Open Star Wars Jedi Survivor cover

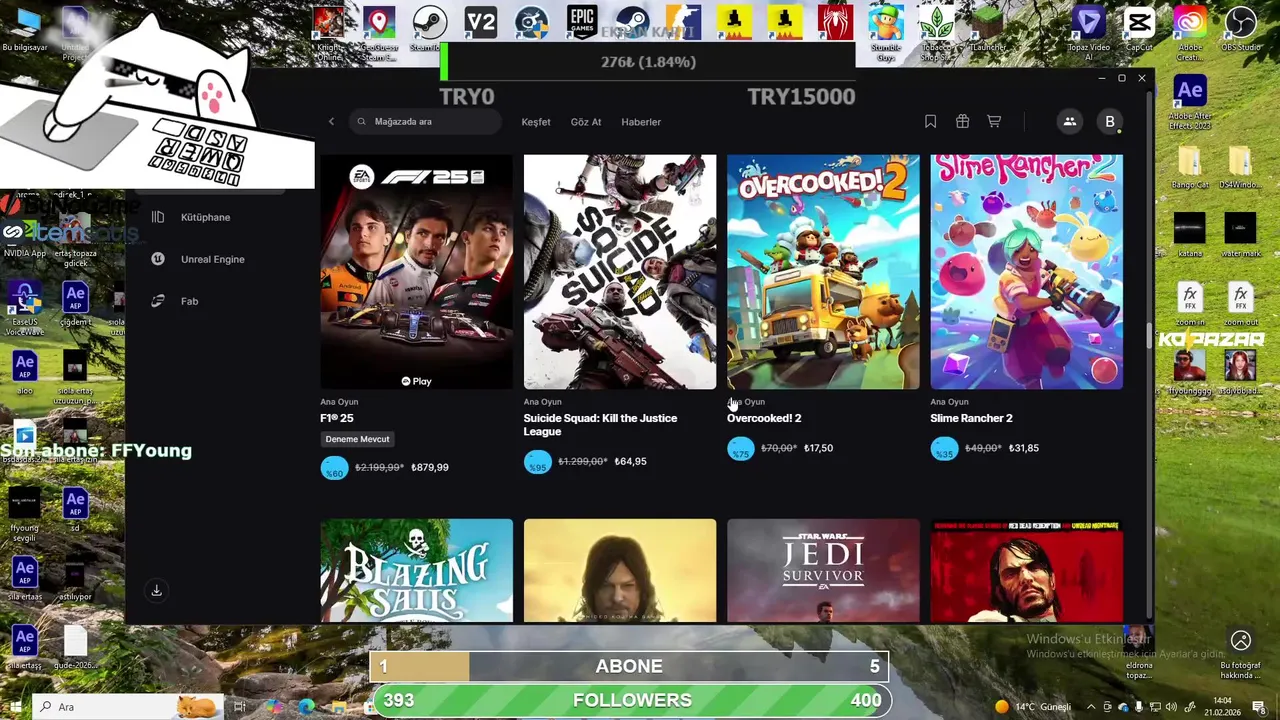[823, 570]
